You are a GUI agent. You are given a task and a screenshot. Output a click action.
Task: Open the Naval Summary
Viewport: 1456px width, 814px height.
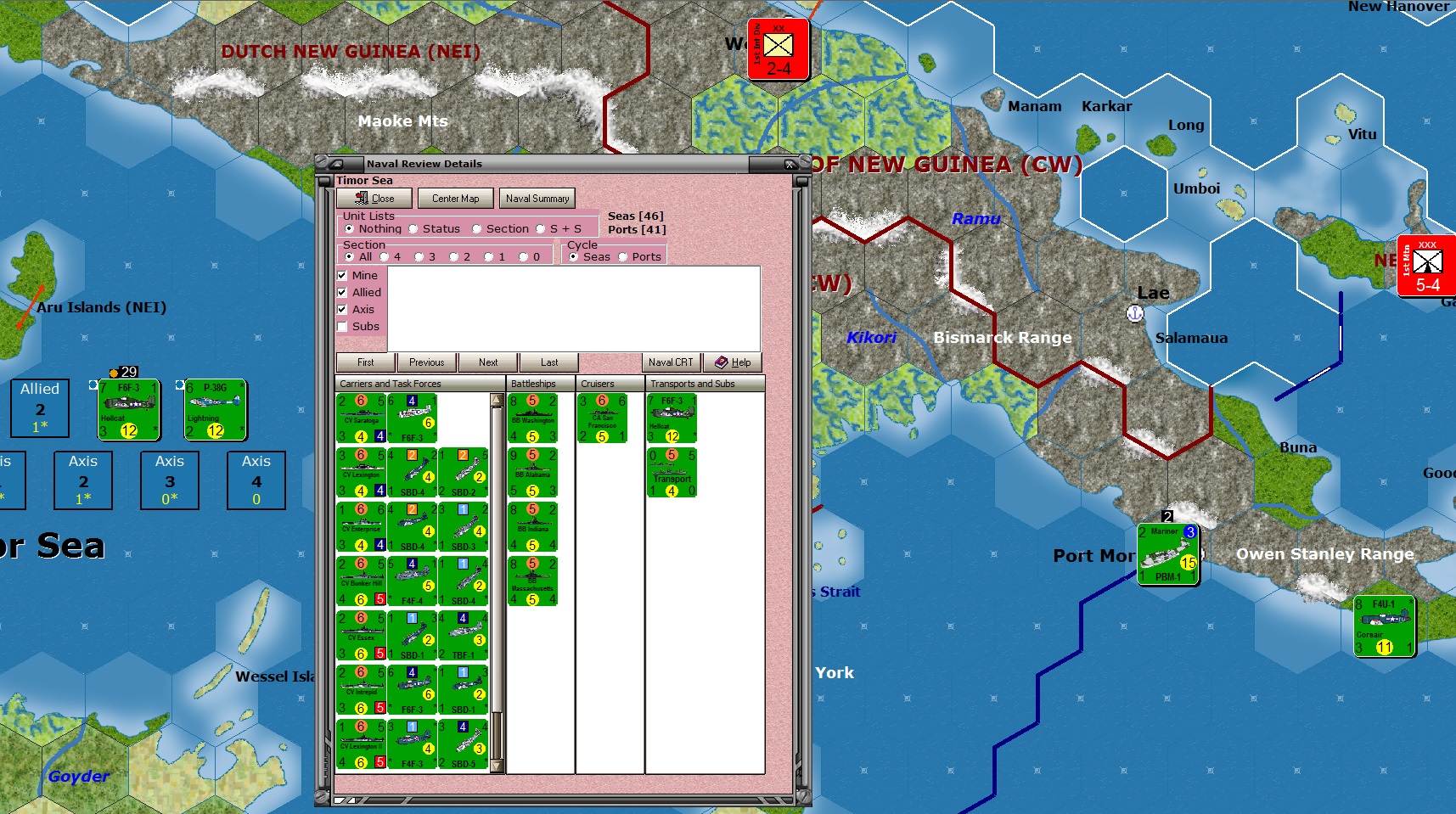[537, 199]
